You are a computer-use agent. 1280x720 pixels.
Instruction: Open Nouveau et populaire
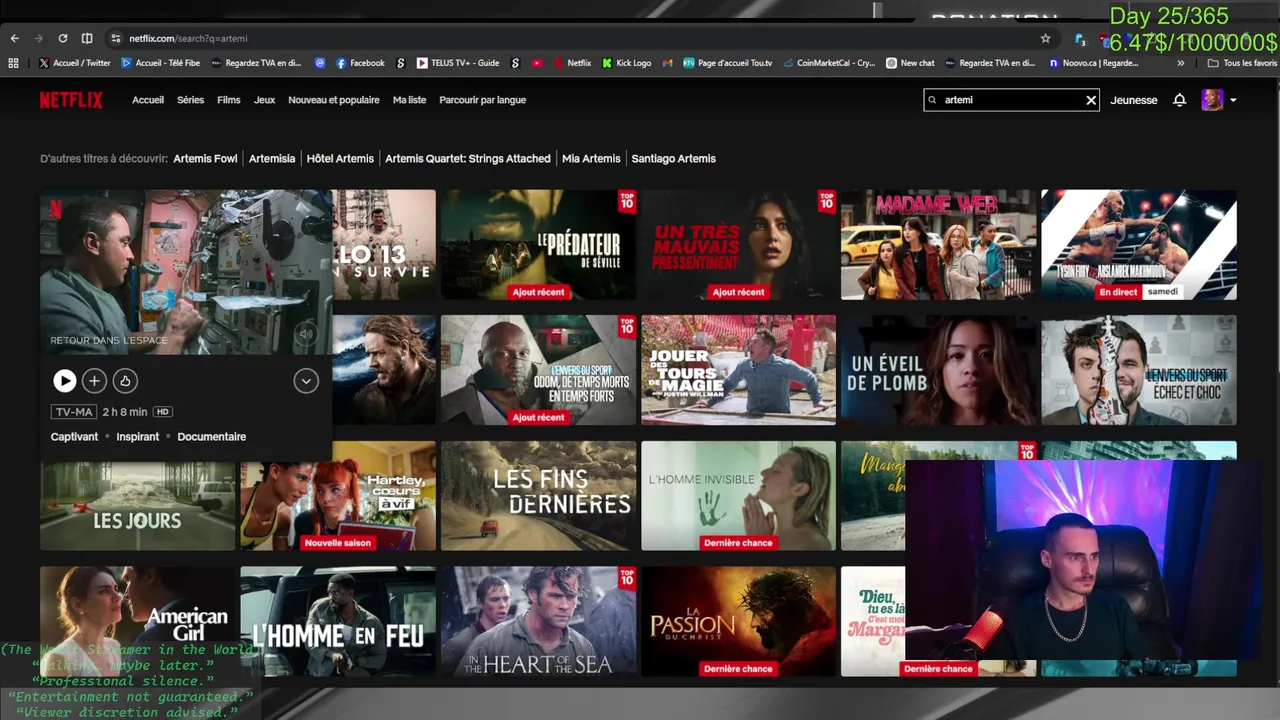tap(334, 100)
